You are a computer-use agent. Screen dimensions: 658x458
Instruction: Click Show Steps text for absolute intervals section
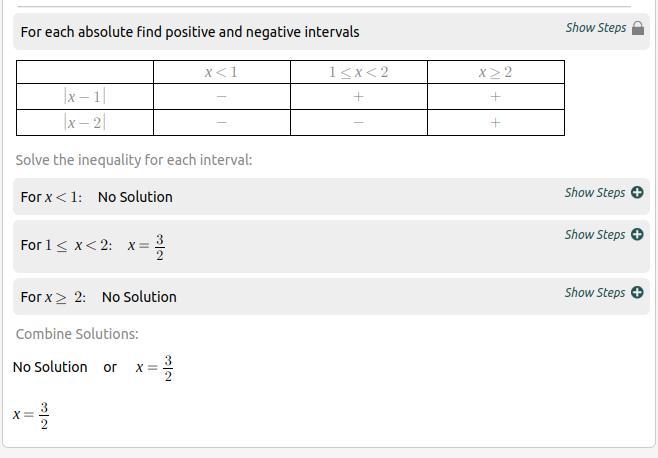pyautogui.click(x=595, y=28)
